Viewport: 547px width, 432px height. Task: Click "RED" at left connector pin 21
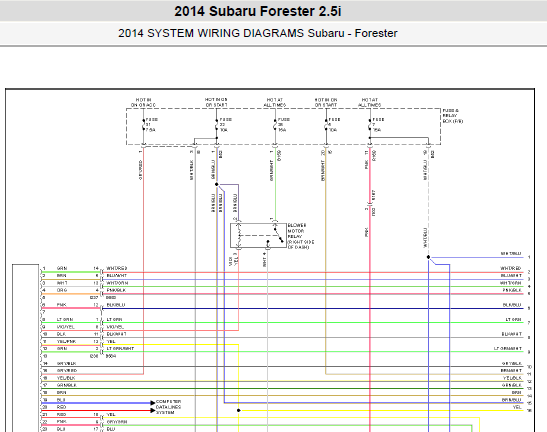(x=61, y=415)
